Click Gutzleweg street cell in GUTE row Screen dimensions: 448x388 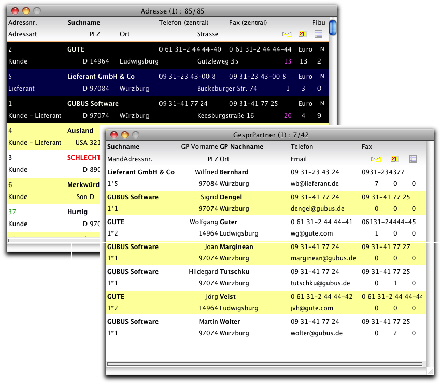[x=217, y=62]
